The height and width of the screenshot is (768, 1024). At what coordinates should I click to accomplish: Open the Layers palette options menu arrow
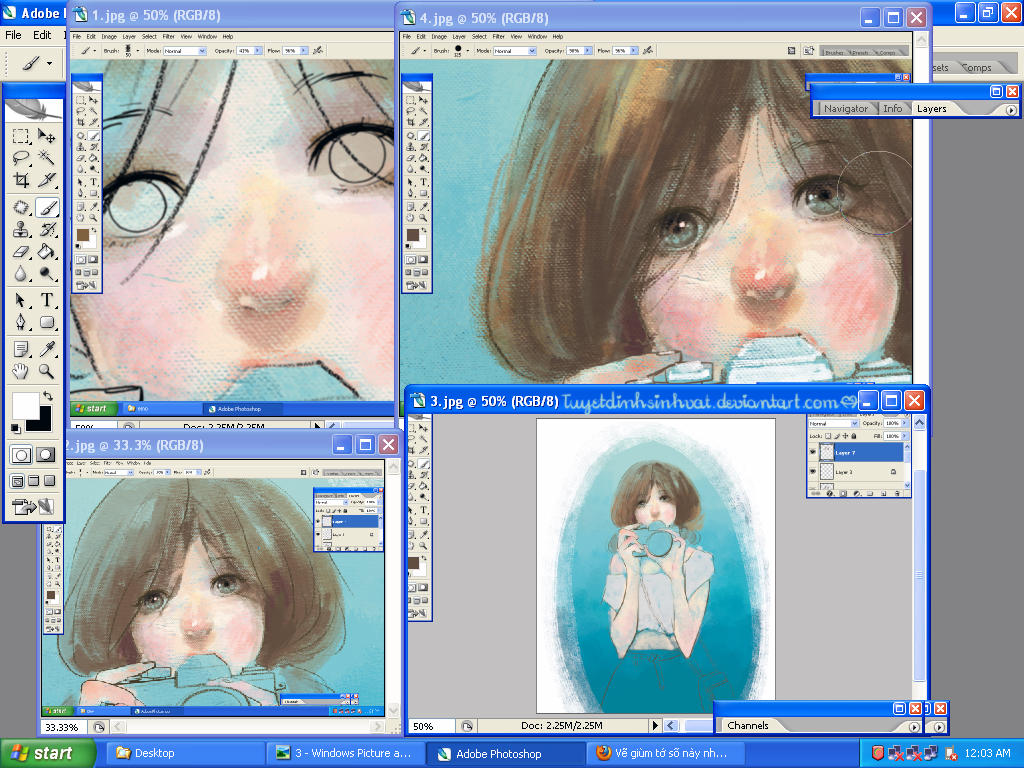(x=1011, y=109)
